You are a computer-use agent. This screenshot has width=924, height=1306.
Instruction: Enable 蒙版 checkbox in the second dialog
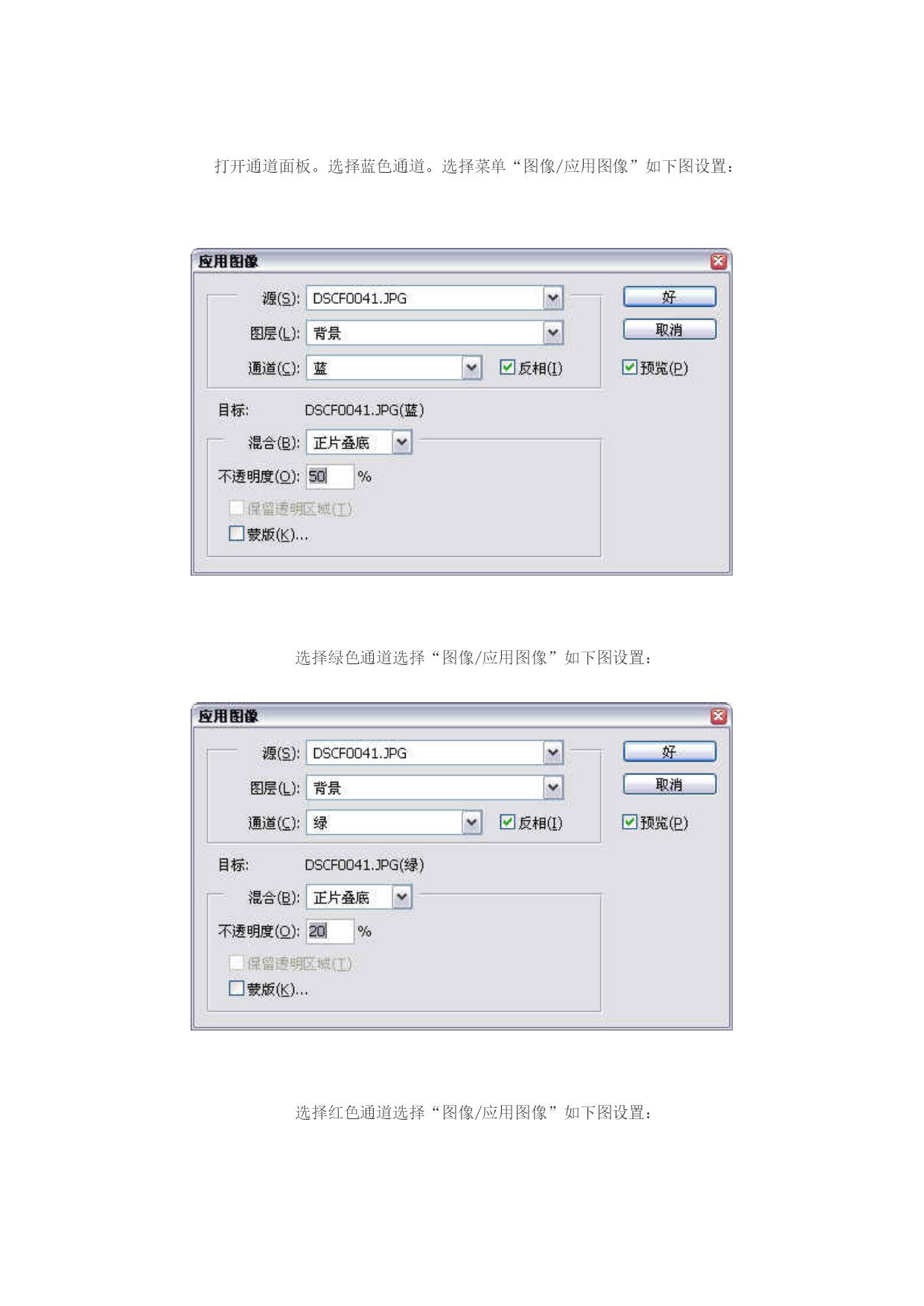coord(236,988)
